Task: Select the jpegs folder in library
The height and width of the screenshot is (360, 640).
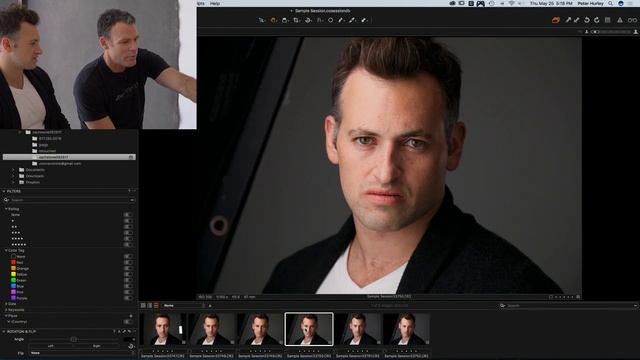Action: click(43, 145)
